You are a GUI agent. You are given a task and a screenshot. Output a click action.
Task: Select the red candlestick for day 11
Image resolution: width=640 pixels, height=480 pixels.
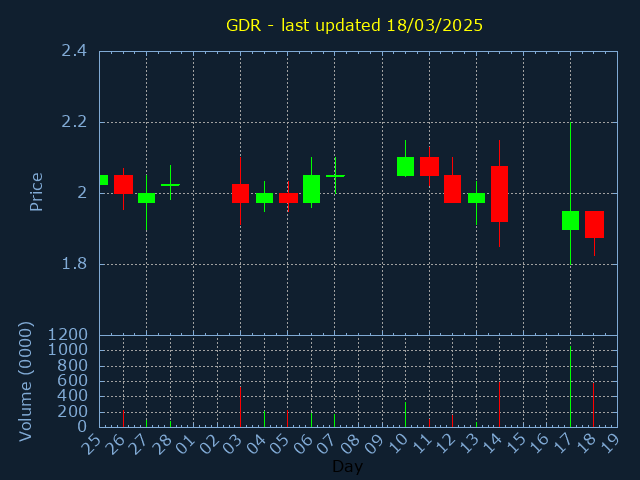(x=429, y=167)
